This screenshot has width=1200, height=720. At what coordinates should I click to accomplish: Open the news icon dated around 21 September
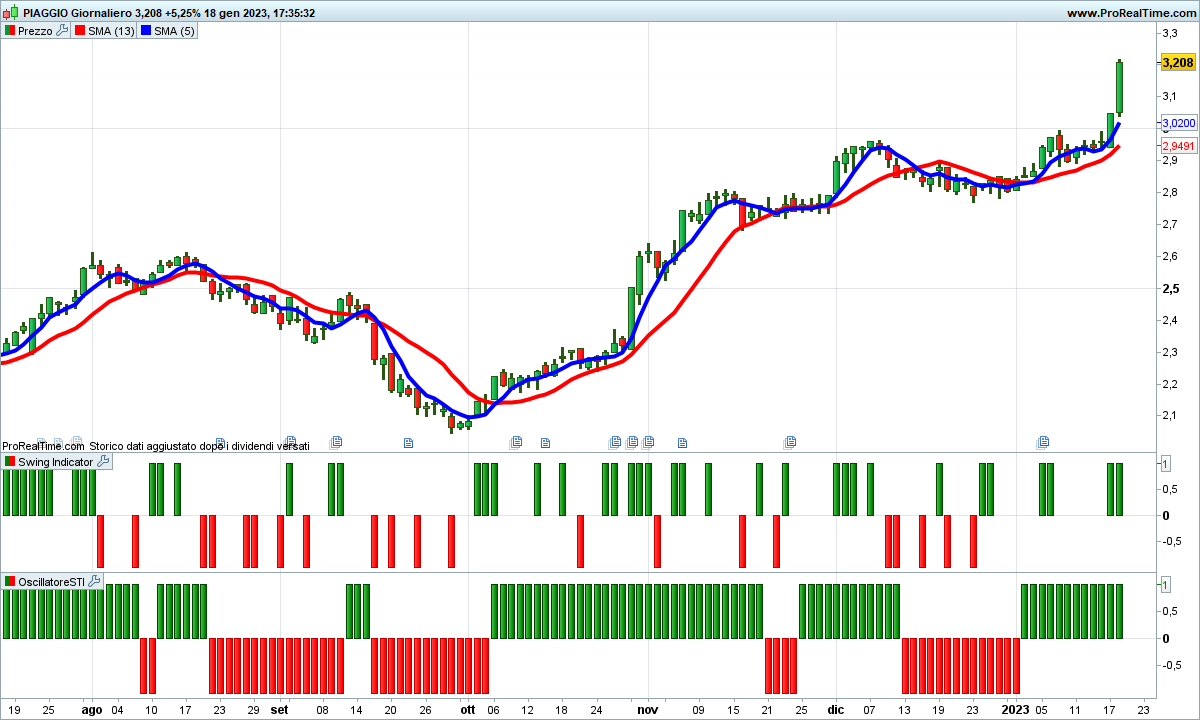click(408, 441)
